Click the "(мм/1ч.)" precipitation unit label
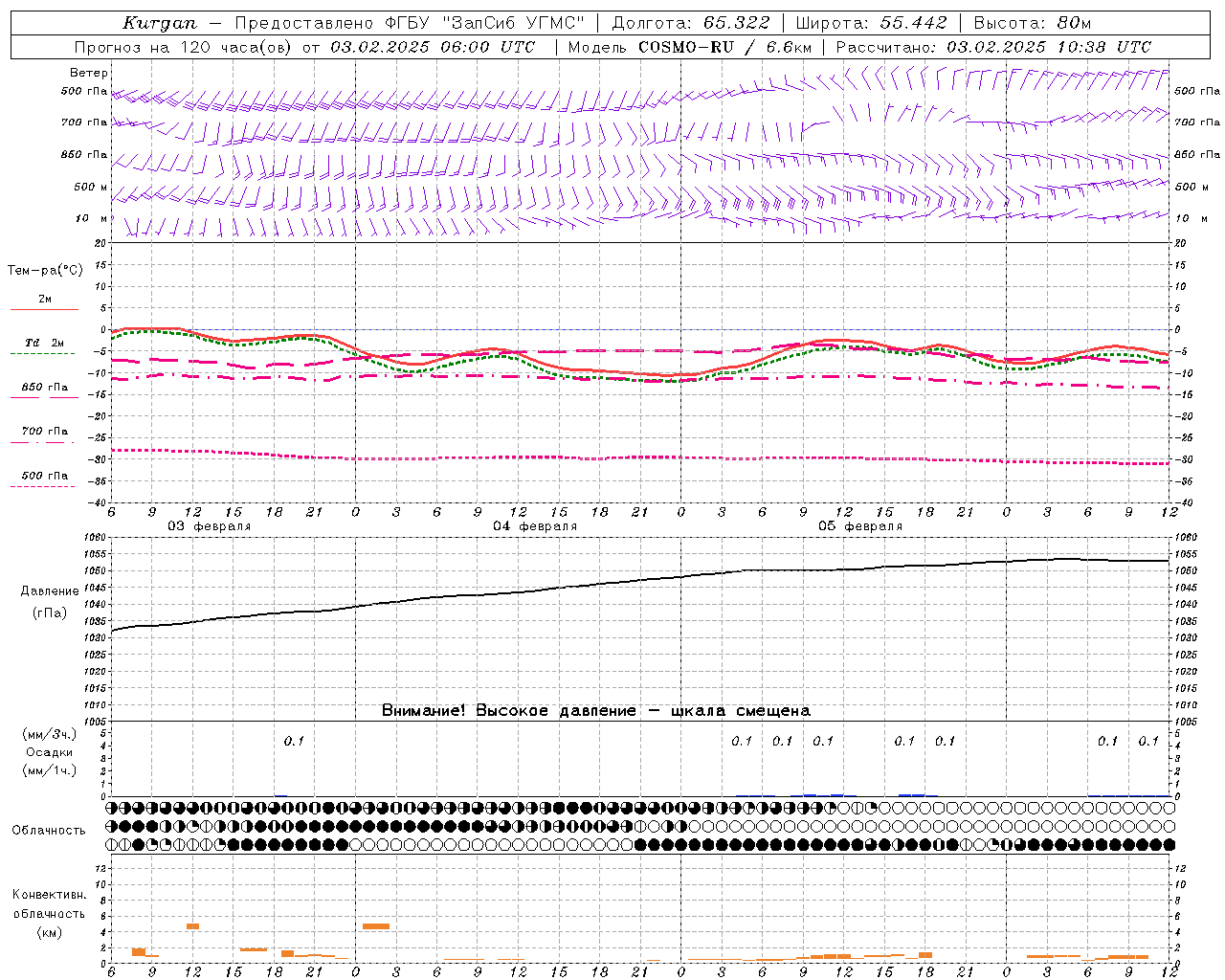The image size is (1225, 980). pos(50,770)
